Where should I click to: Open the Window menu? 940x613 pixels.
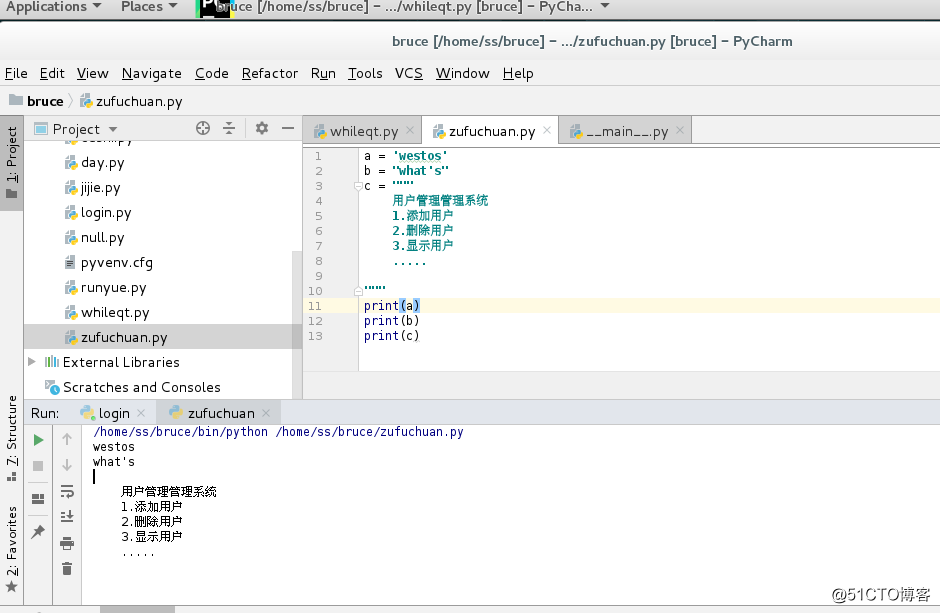click(x=462, y=73)
